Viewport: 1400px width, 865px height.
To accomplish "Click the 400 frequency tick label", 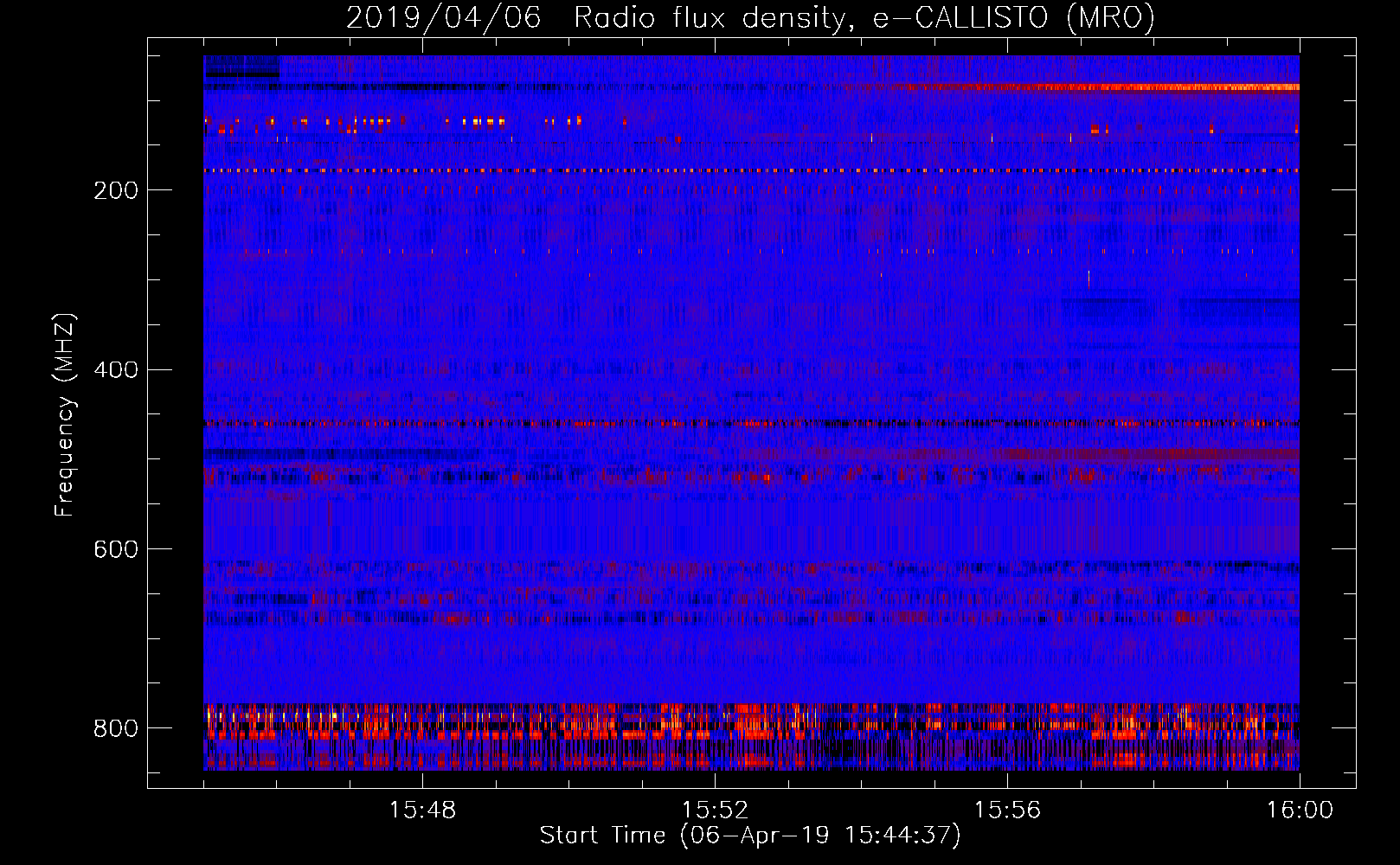I will point(116,370).
